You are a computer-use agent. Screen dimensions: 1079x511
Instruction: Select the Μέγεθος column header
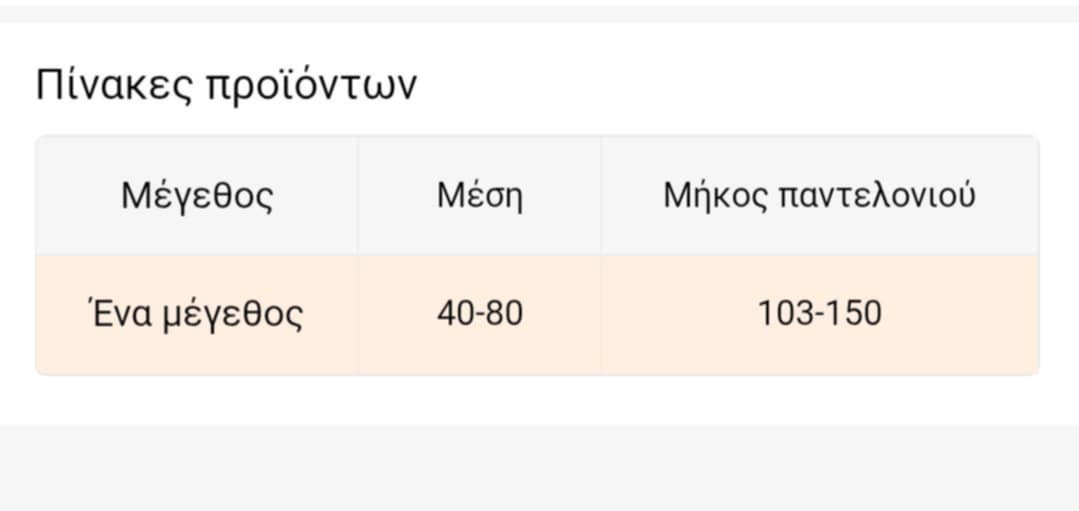pyautogui.click(x=197, y=195)
